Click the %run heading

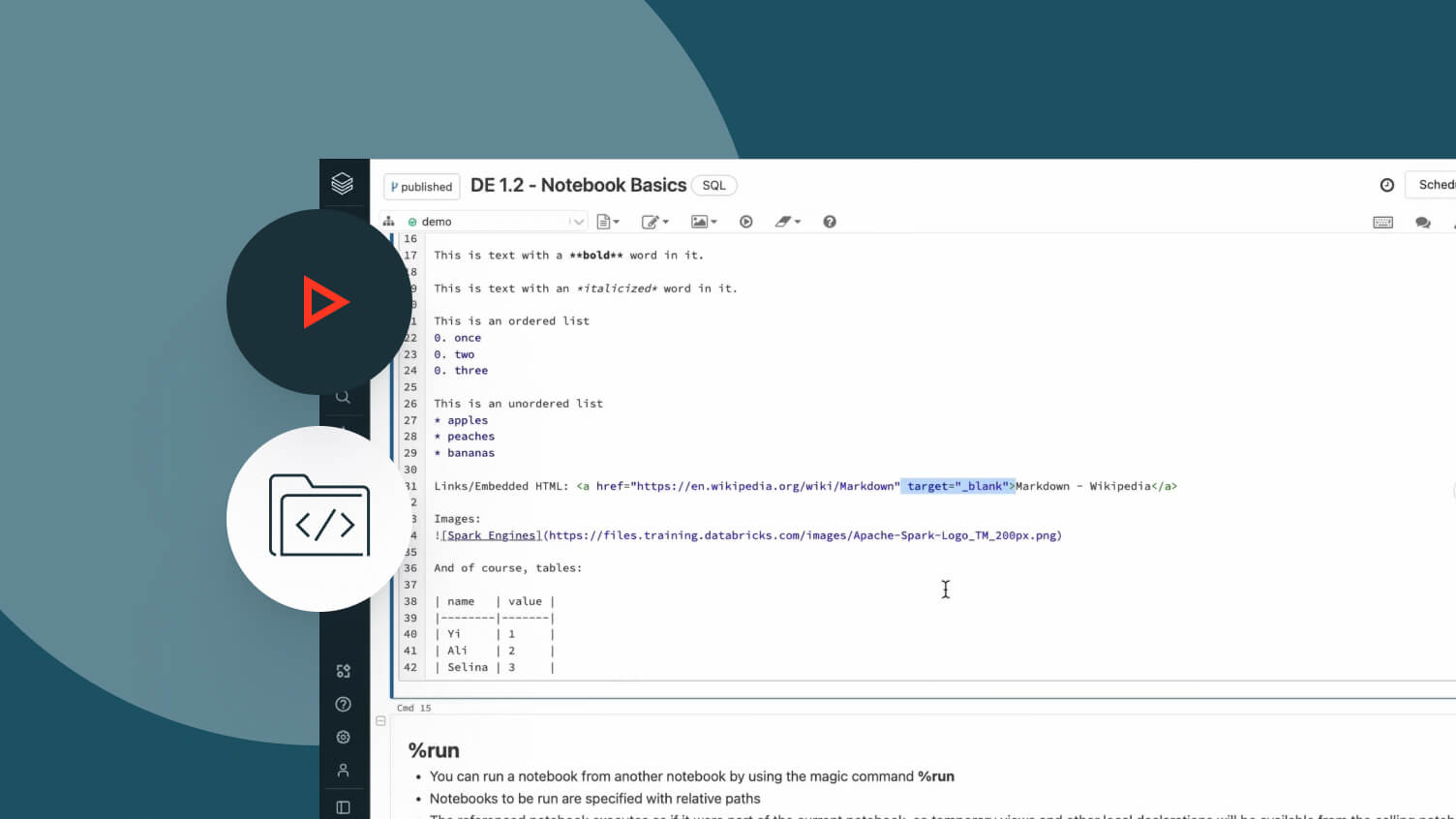434,750
